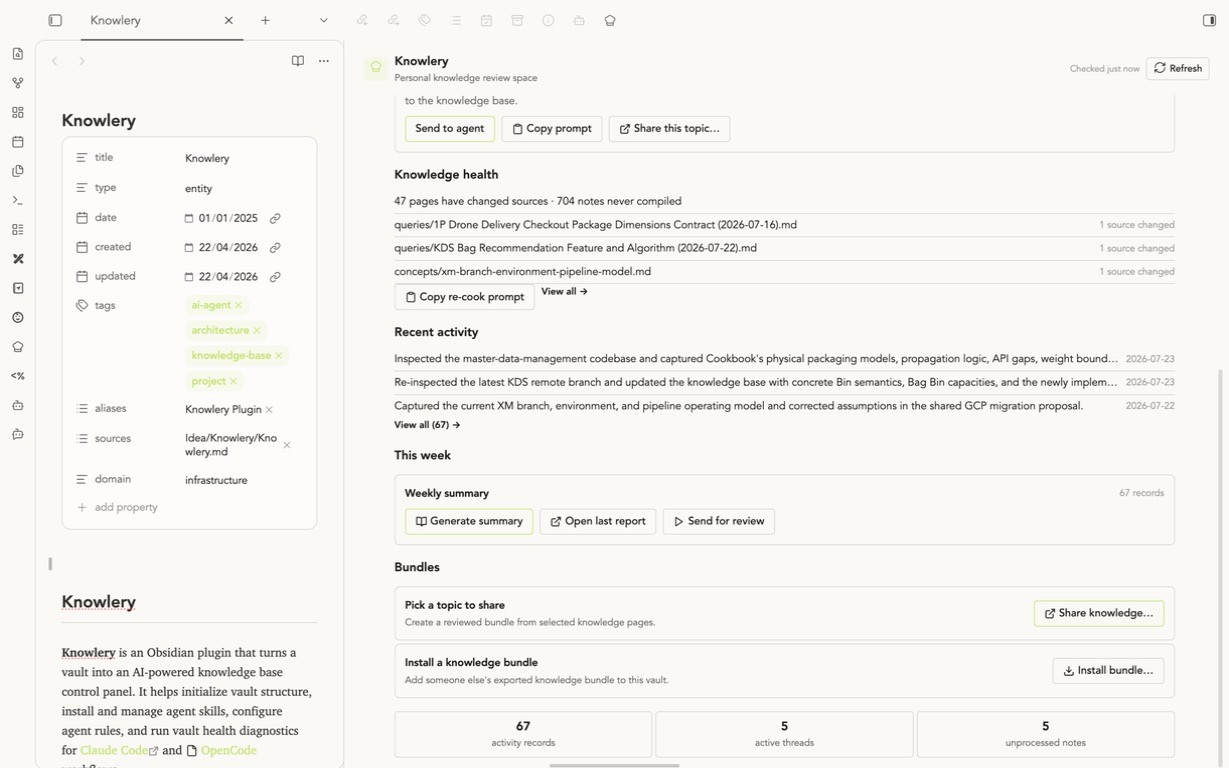
Task: Open the note's more options menu
Action: point(324,61)
